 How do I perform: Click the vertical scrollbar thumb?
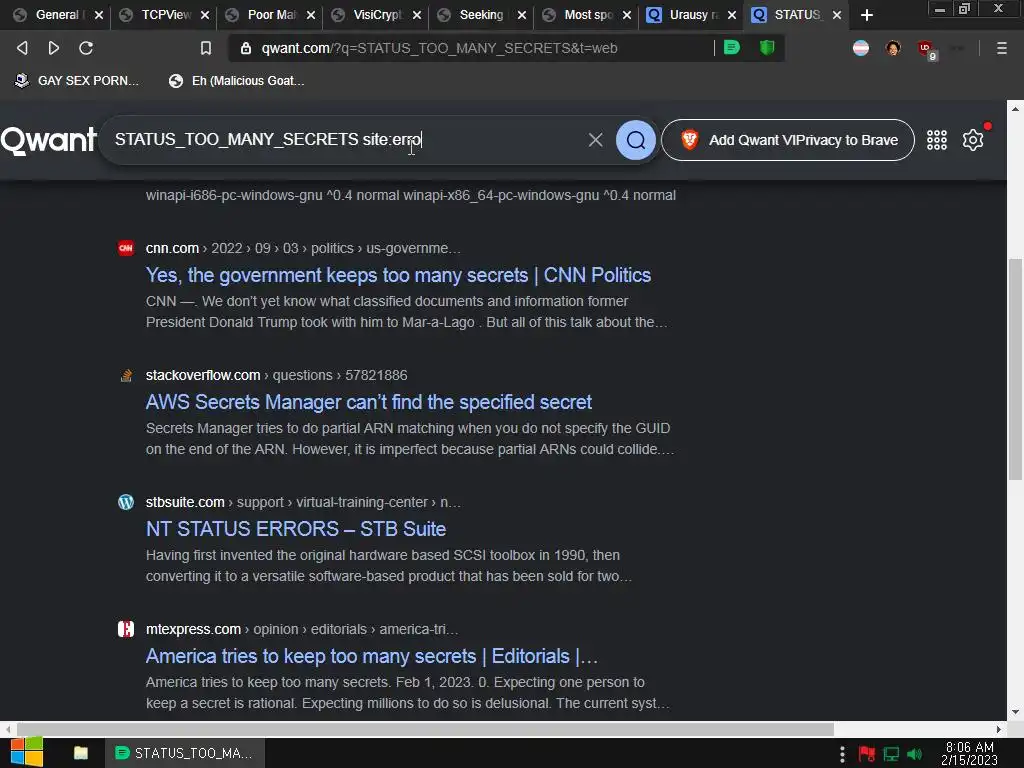click(x=1014, y=369)
